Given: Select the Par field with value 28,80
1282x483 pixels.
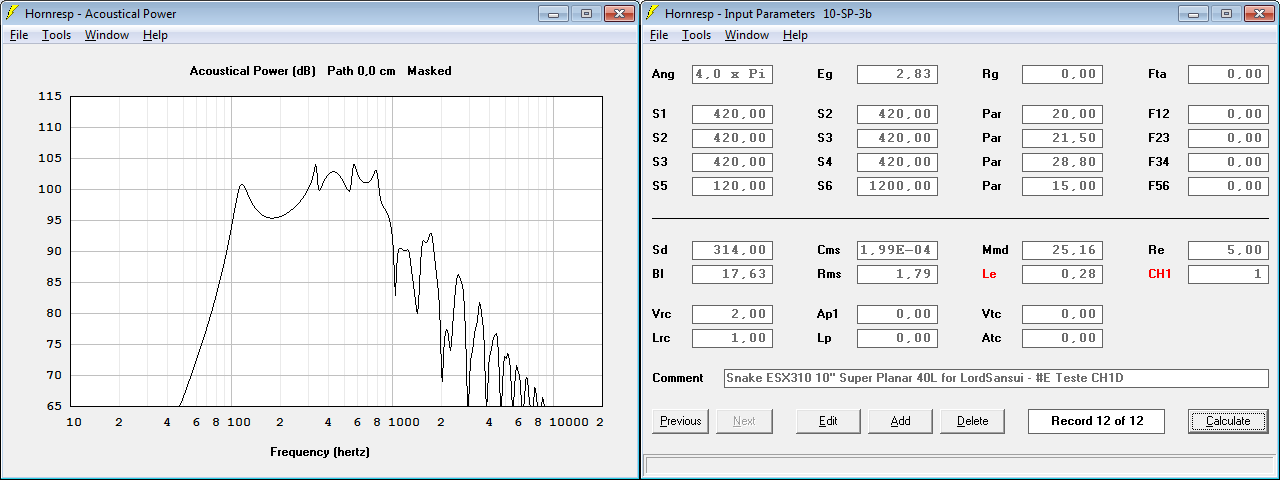Looking at the screenshot, I should (x=1062, y=162).
